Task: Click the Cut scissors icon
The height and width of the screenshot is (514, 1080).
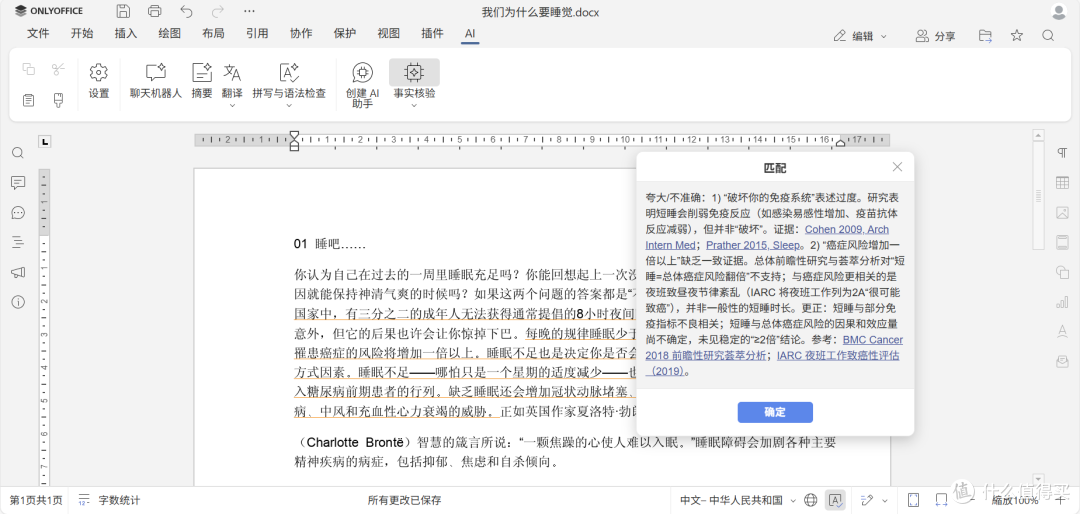Action: coord(59,69)
